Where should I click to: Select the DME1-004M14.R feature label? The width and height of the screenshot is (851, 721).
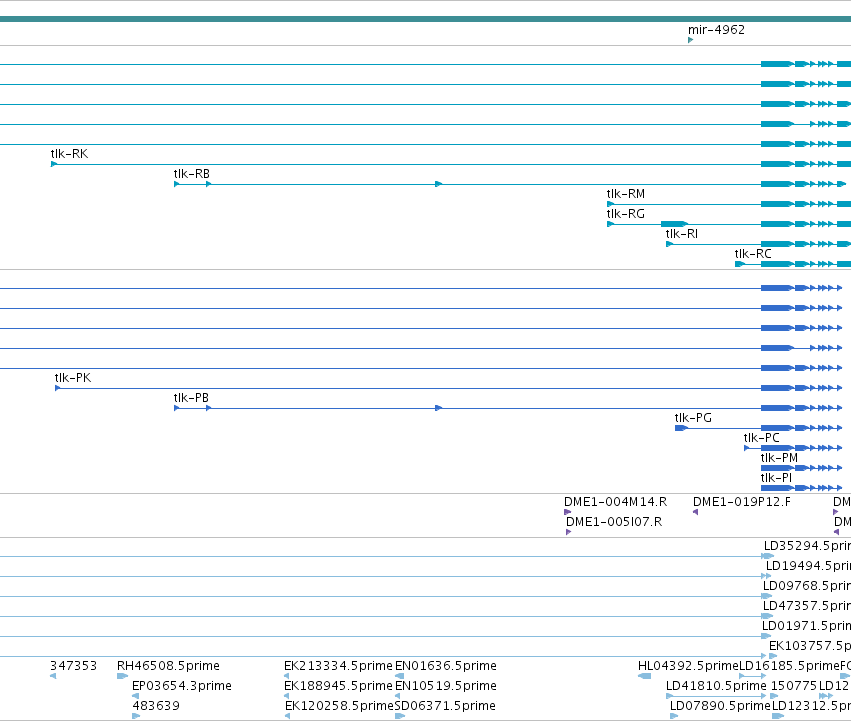pyautogui.click(x=615, y=502)
